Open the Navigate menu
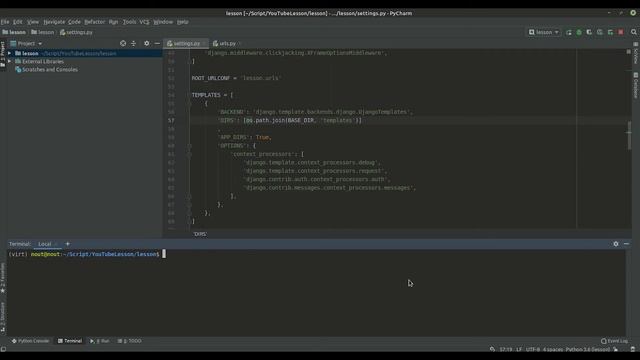 54,22
